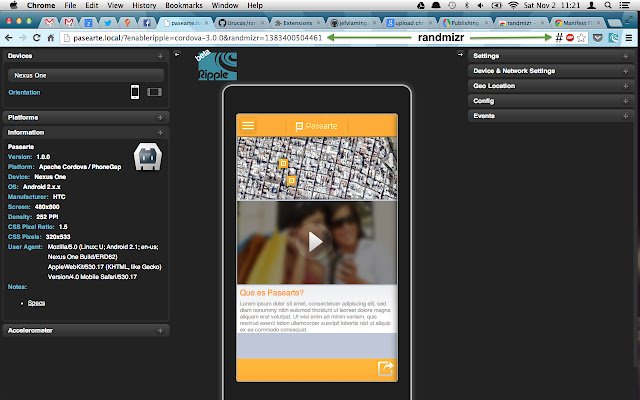Expand the Config section
Image resolution: width=640 pixels, height=400 pixels.
(x=551, y=101)
